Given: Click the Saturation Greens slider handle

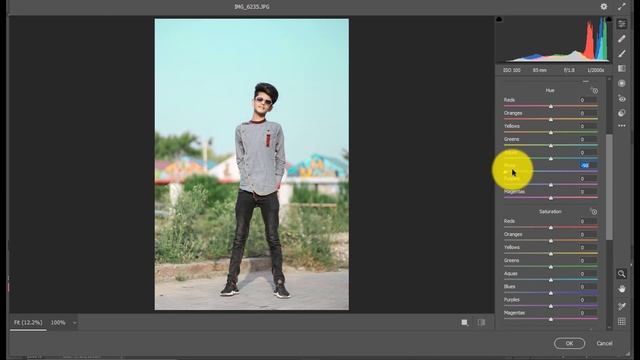Looking at the screenshot, I should [x=551, y=267].
